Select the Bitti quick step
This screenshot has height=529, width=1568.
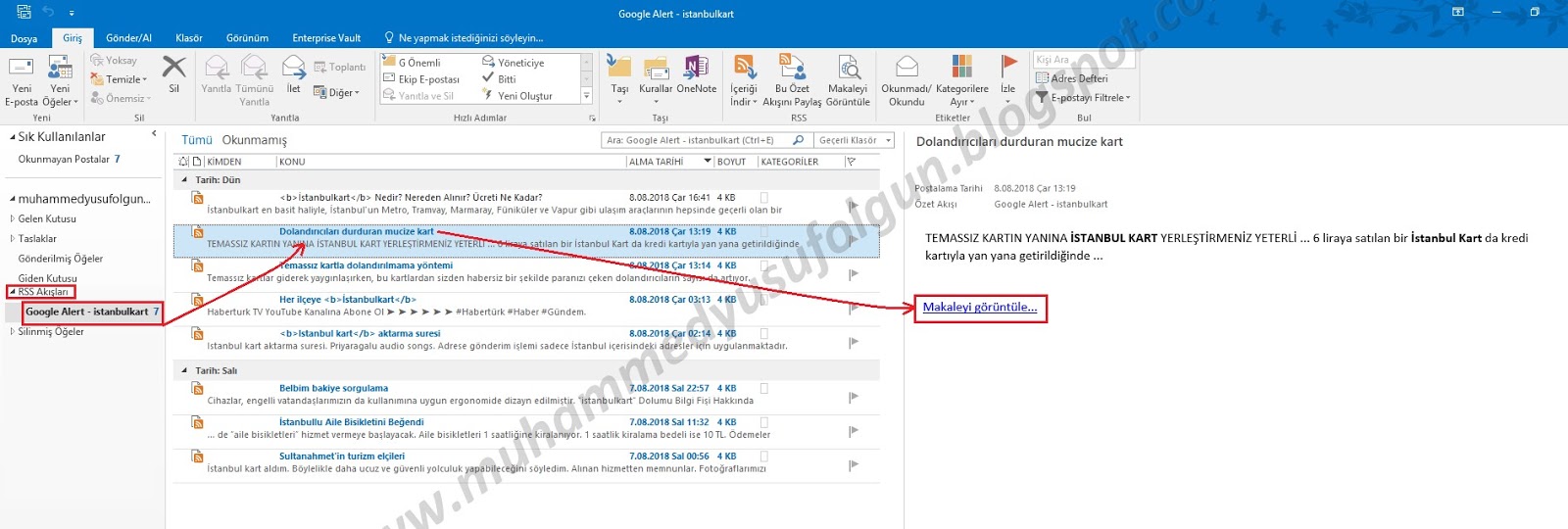point(499,79)
